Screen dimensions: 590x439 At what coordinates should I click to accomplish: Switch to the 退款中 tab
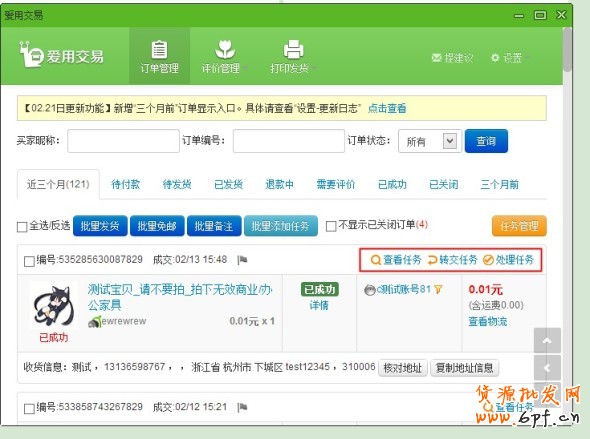tap(279, 184)
